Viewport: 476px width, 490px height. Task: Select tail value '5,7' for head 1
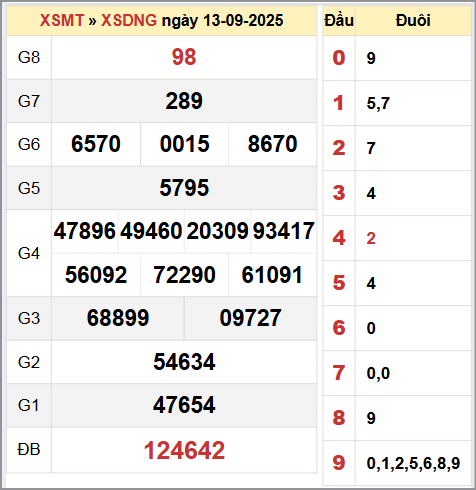378,103
